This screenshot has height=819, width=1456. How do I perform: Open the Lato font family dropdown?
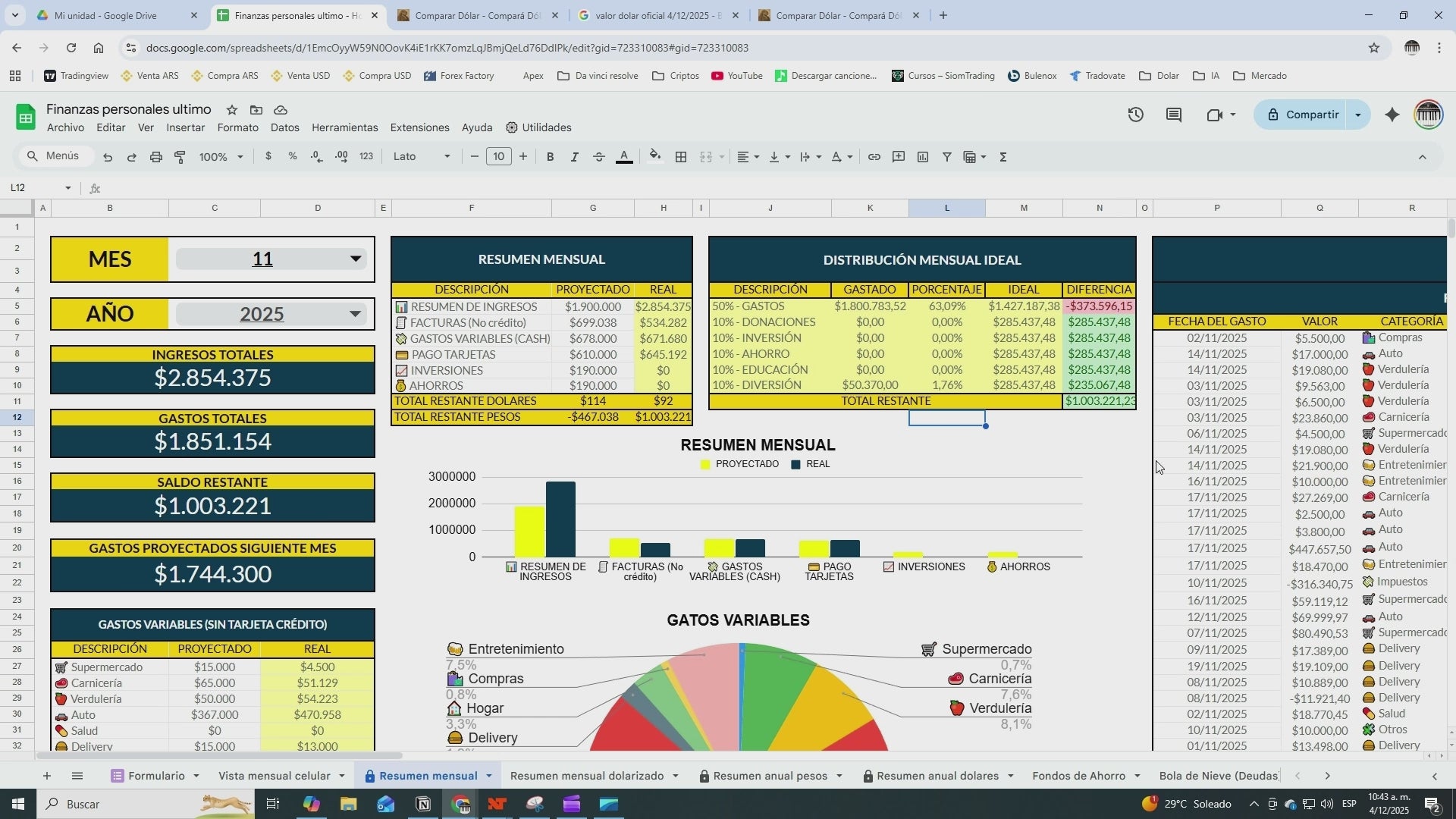point(422,156)
